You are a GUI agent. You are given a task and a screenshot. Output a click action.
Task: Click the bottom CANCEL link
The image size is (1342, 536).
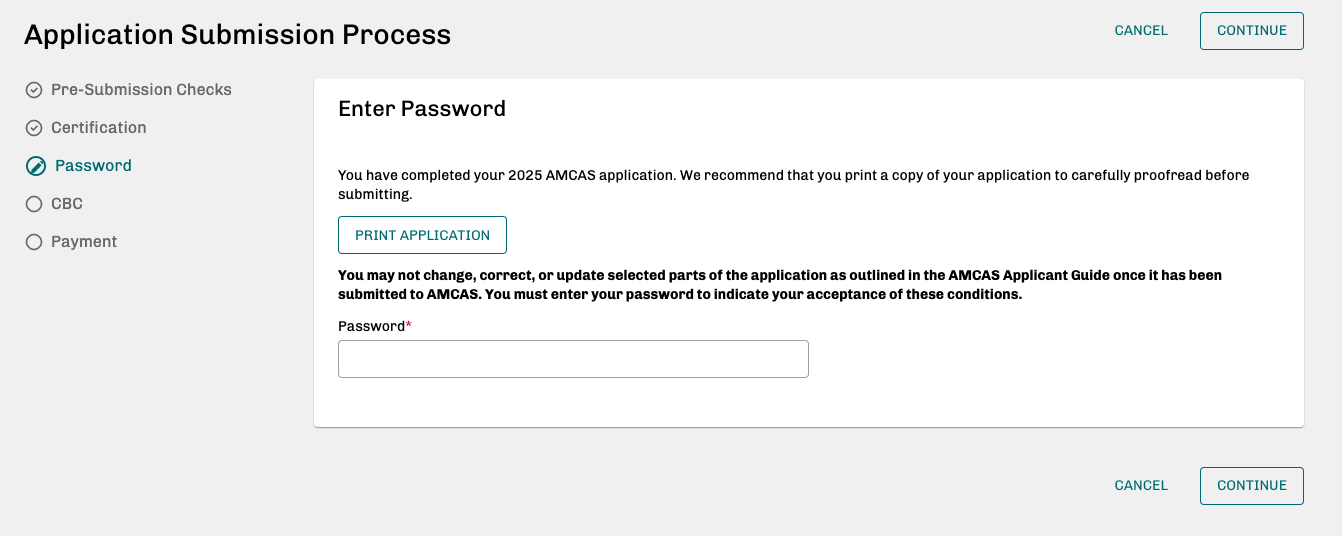1141,485
